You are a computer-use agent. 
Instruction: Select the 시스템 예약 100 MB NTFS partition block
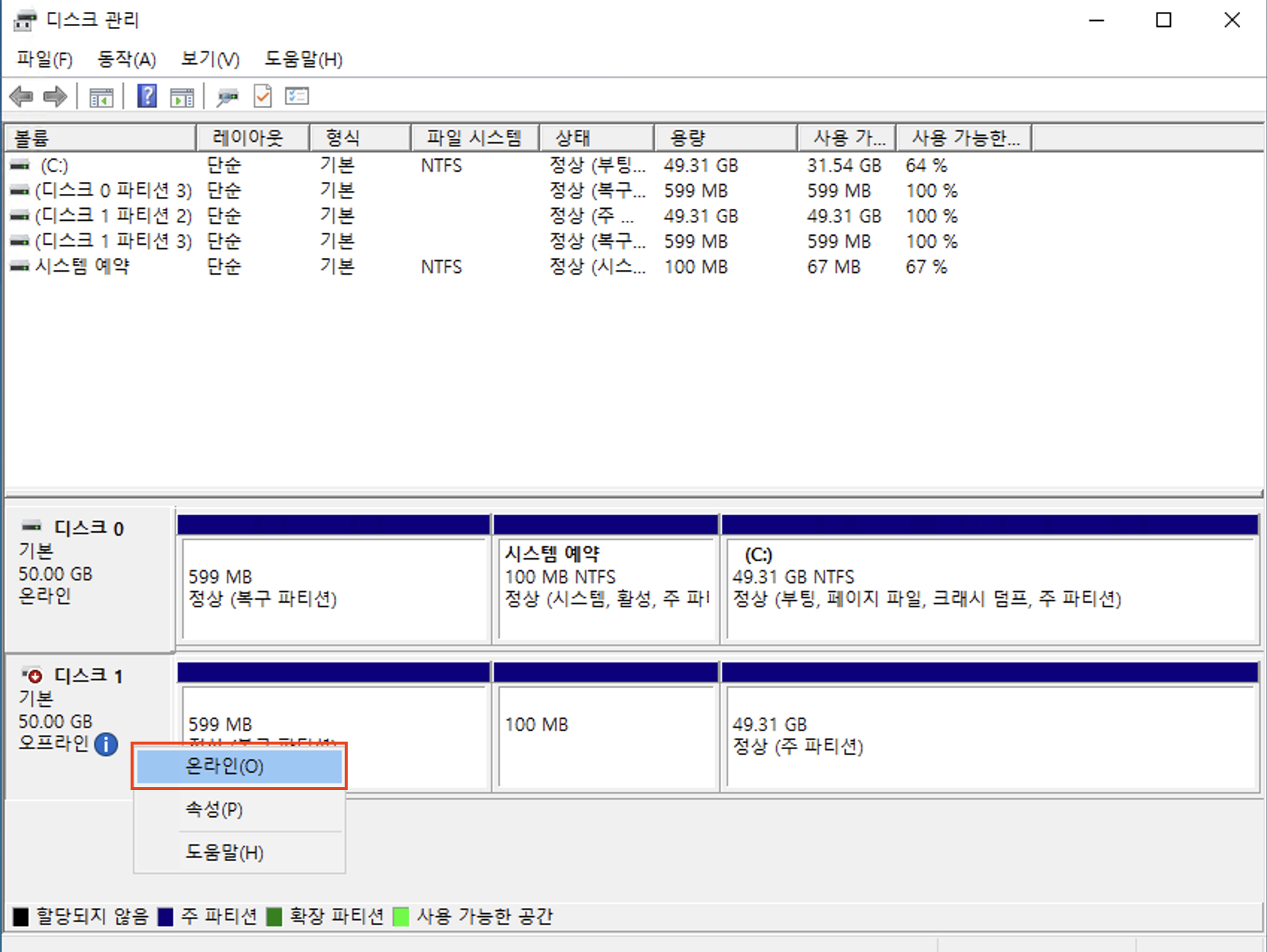(x=606, y=578)
